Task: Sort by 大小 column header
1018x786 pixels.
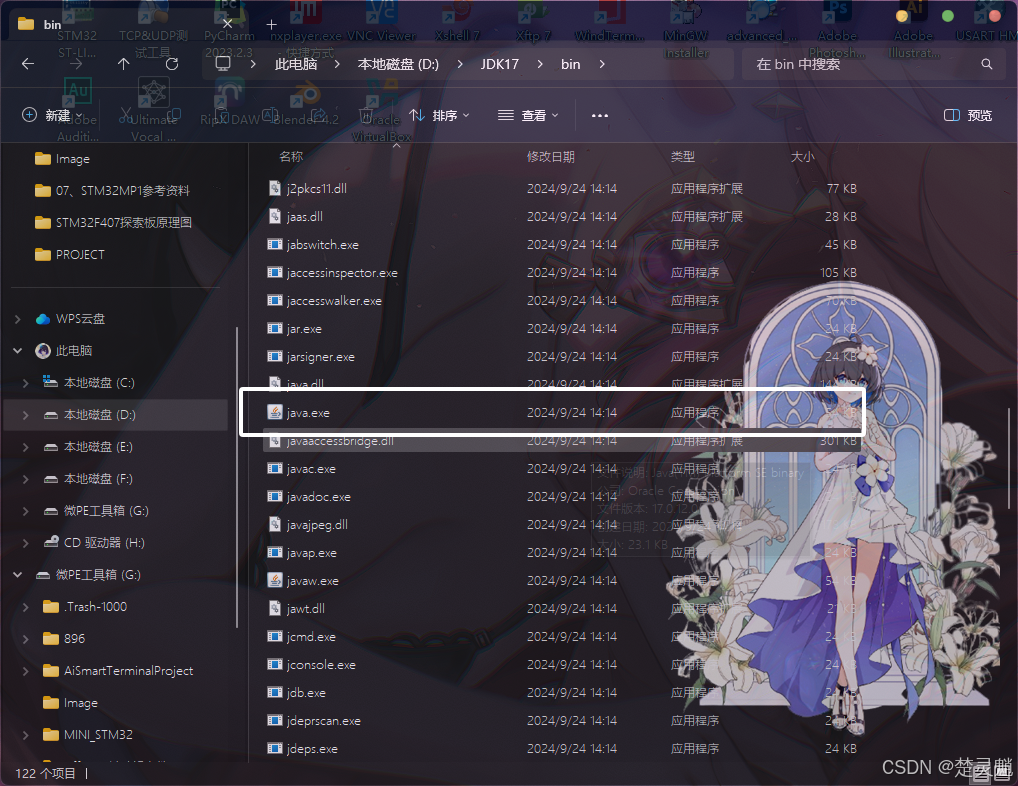Action: 802,156
